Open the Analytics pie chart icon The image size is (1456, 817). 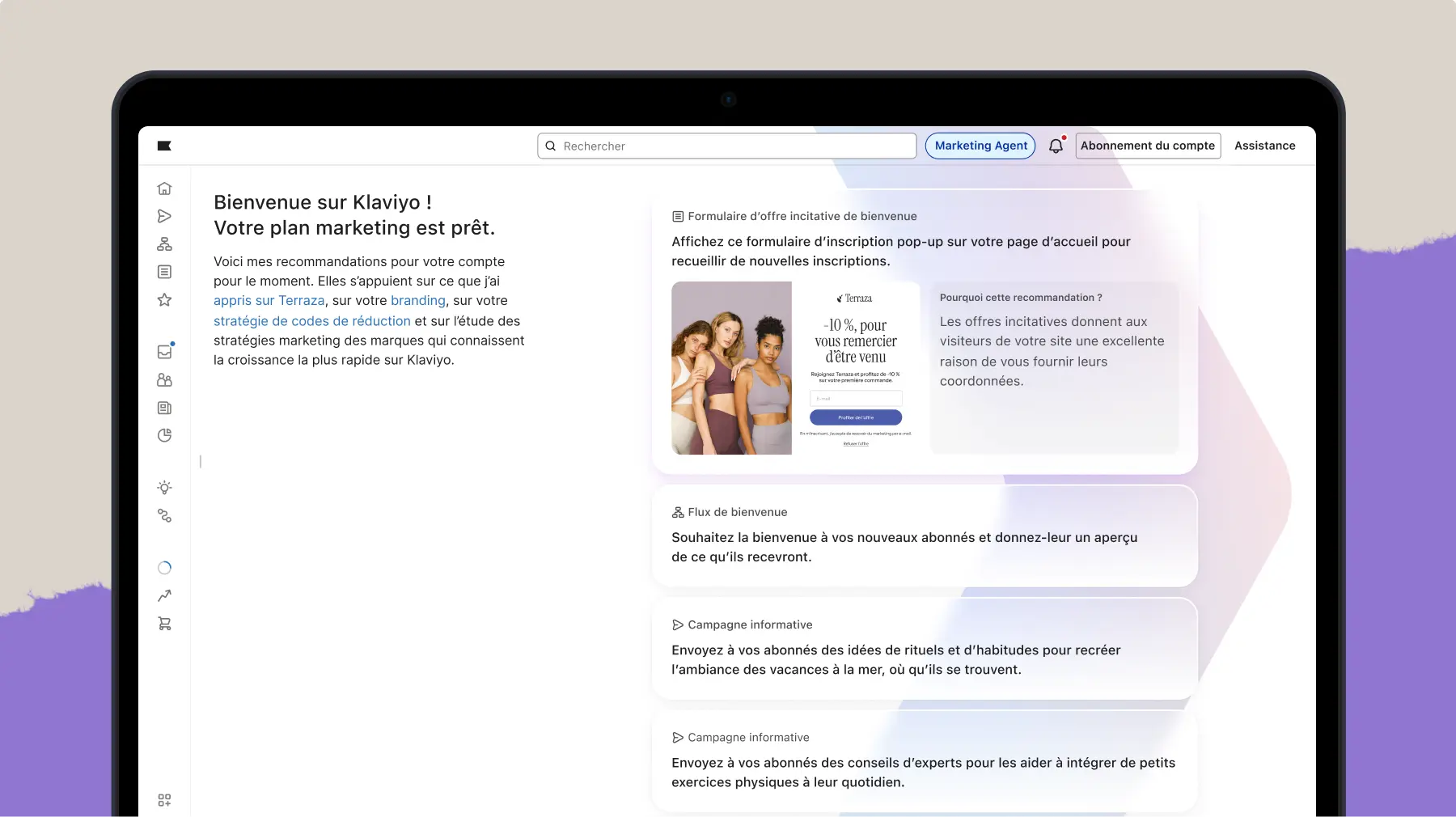[164, 435]
